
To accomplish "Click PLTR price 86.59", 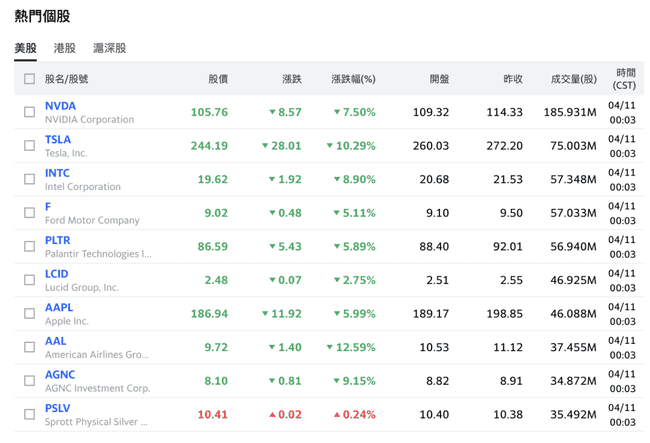I will tap(213, 246).
